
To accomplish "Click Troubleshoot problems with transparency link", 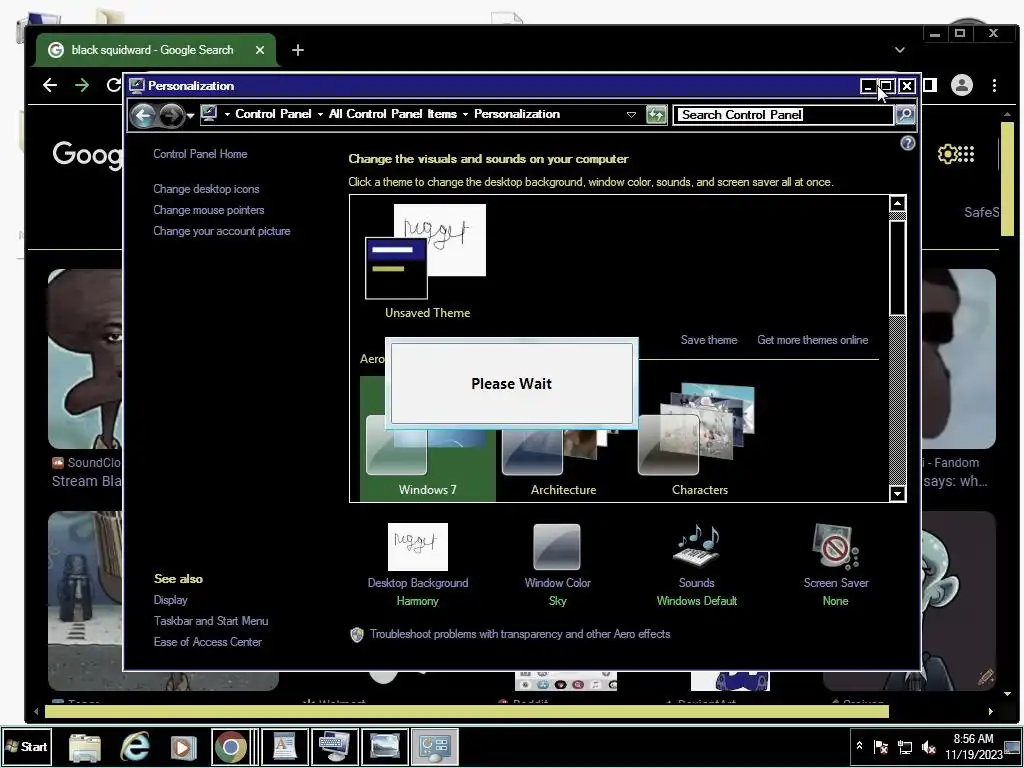I will 520,634.
